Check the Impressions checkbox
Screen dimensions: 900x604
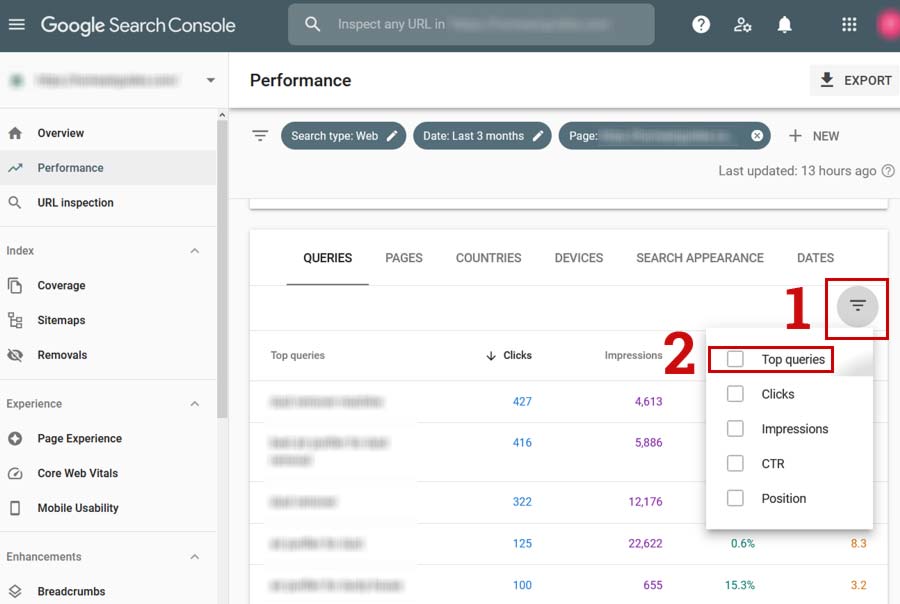point(735,429)
